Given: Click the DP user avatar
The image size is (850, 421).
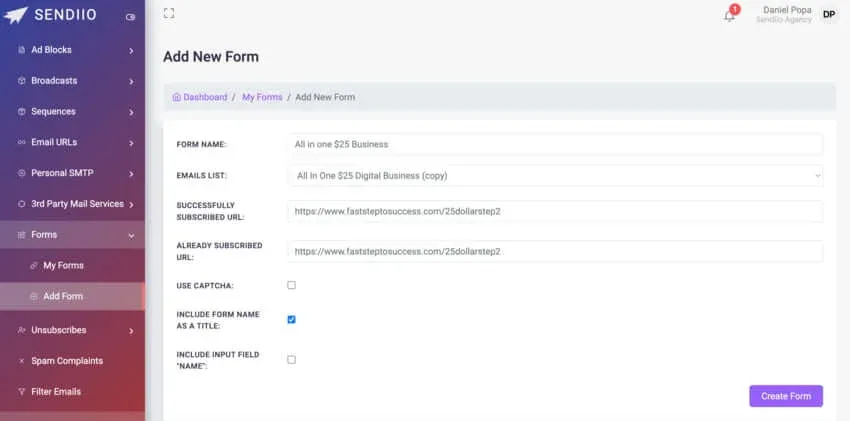Looking at the screenshot, I should [x=828, y=14].
